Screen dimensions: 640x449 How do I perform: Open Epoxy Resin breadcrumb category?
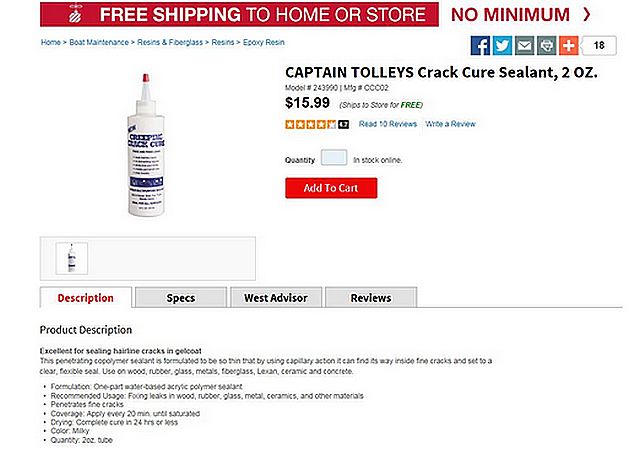(264, 43)
